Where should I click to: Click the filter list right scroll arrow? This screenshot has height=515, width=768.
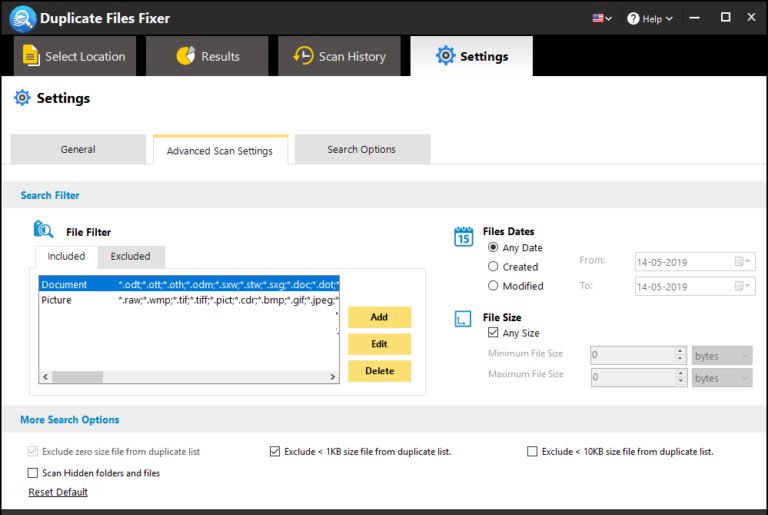333,377
